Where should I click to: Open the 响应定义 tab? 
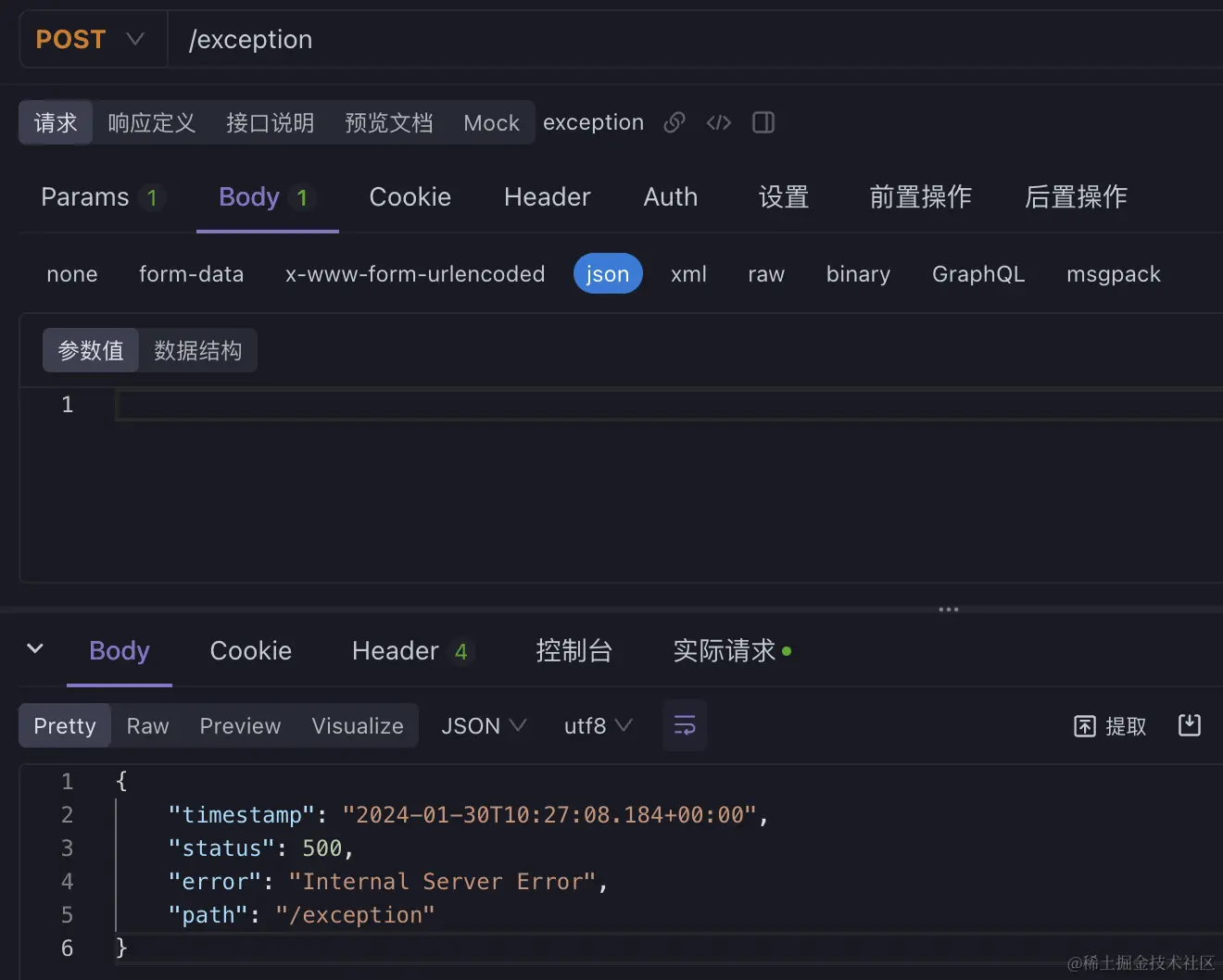151,122
